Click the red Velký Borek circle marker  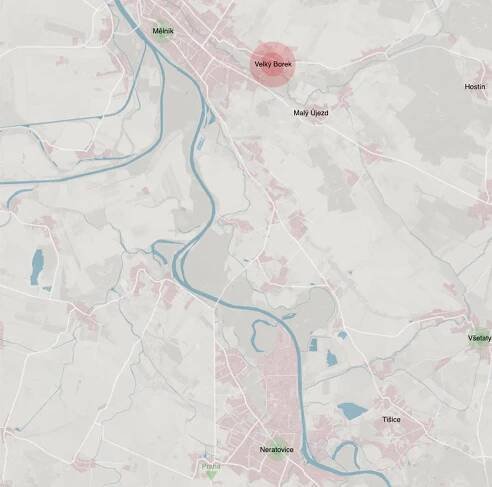click(273, 64)
